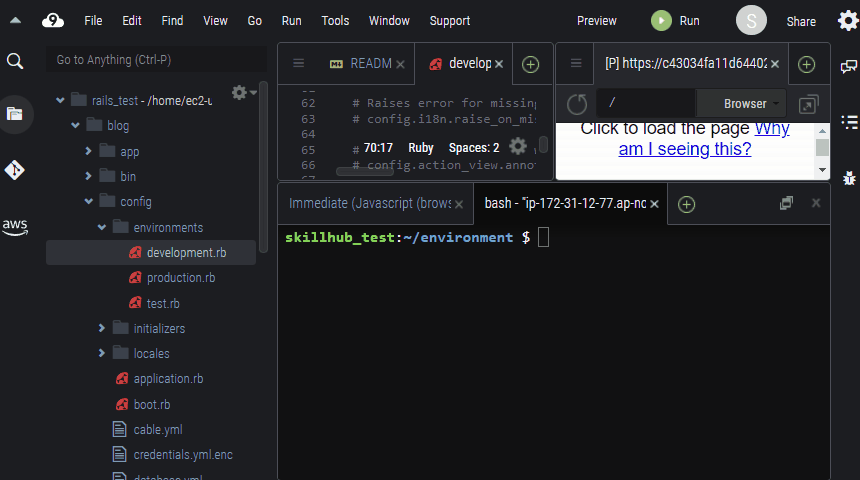Viewport: 860px width, 480px height.
Task: Open application.rb in file tree
Action: coord(168,379)
